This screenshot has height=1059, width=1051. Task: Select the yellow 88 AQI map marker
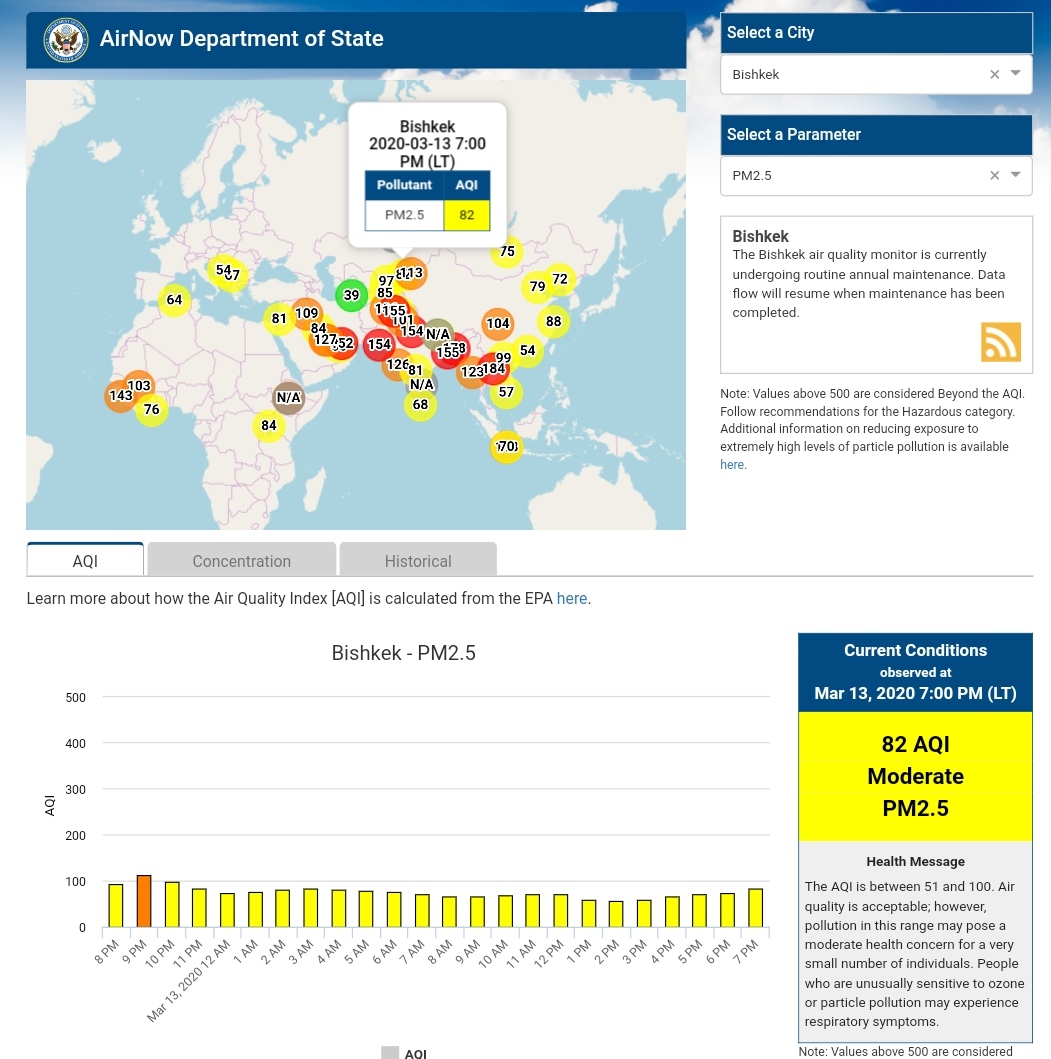(553, 322)
